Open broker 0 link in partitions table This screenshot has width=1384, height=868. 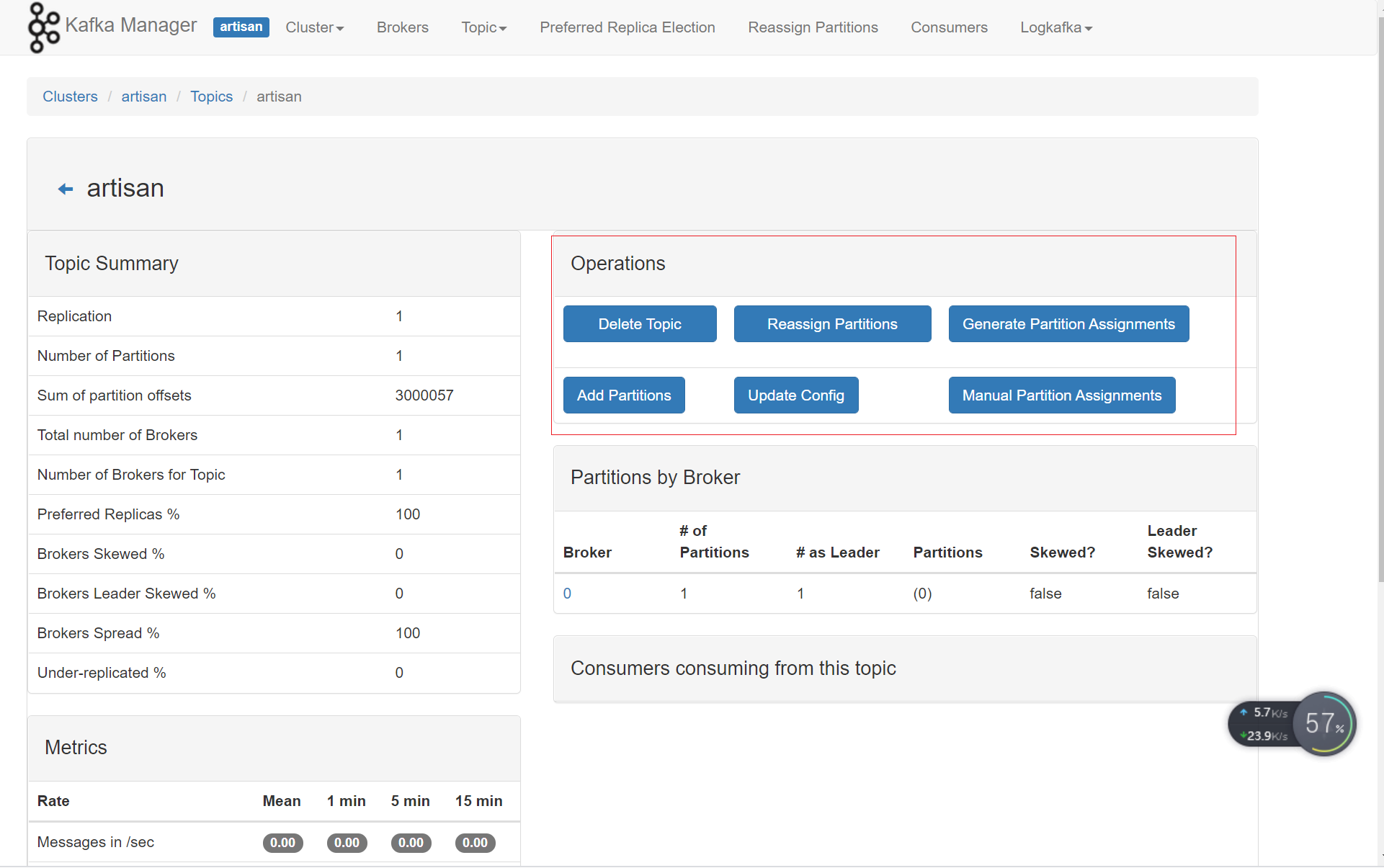tap(567, 594)
